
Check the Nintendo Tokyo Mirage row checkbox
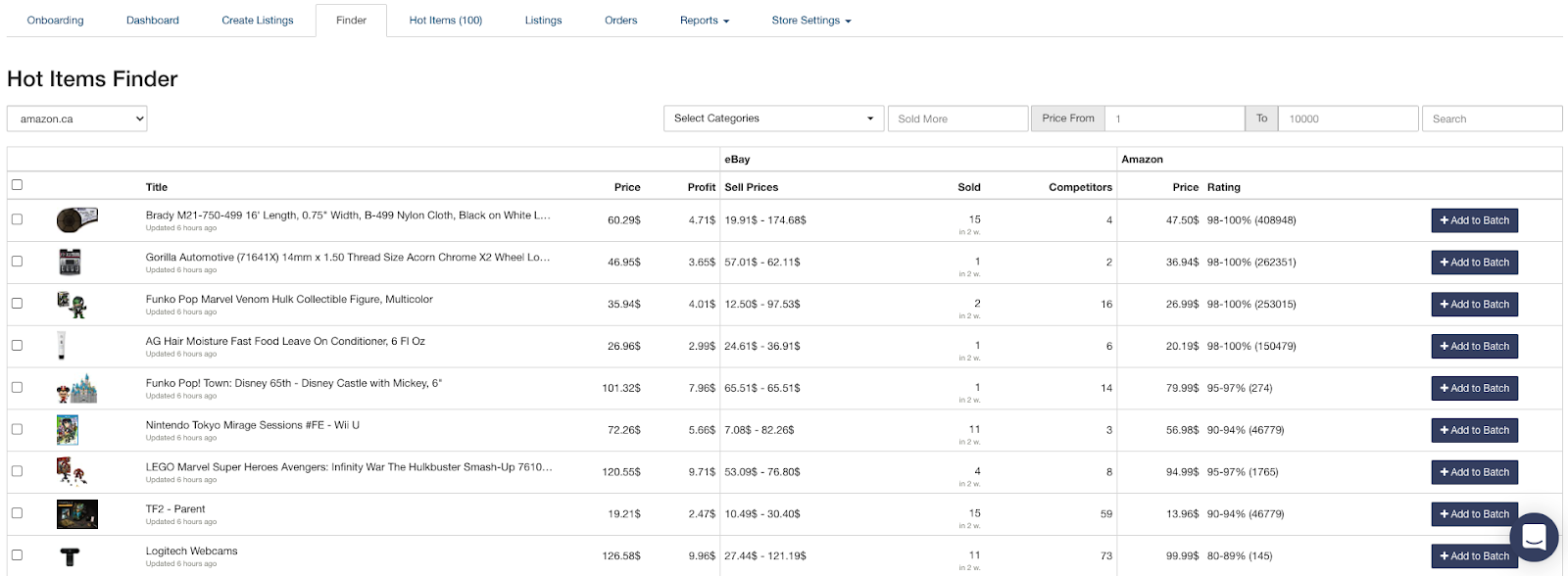[x=17, y=429]
